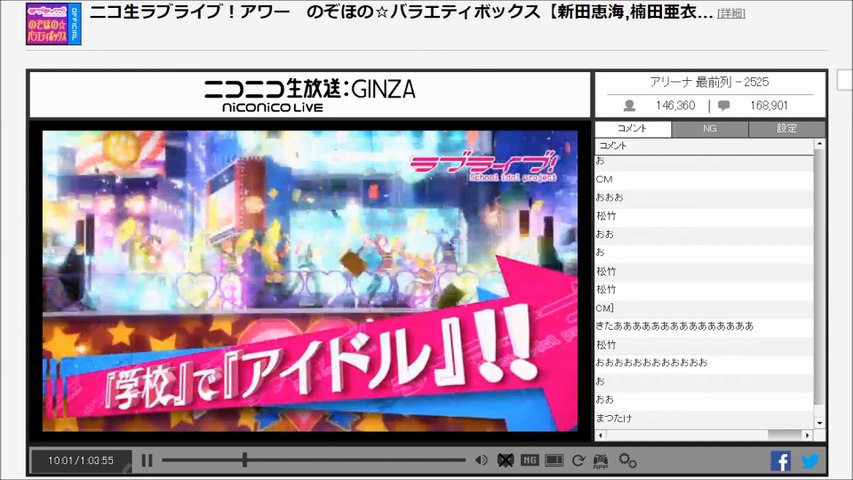Click the elapsed time 10:01/1:03:55
The height and width of the screenshot is (480, 853).
[81, 460]
